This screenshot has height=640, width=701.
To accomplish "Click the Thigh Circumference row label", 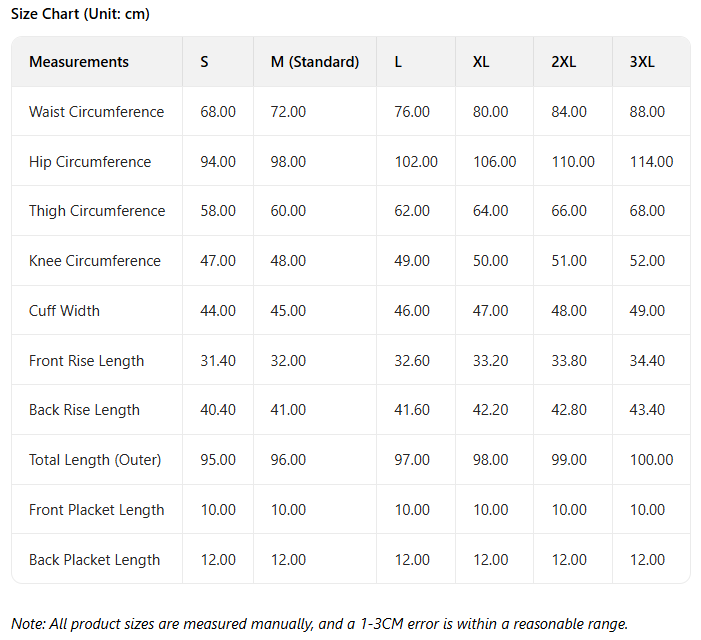I will tap(97, 211).
